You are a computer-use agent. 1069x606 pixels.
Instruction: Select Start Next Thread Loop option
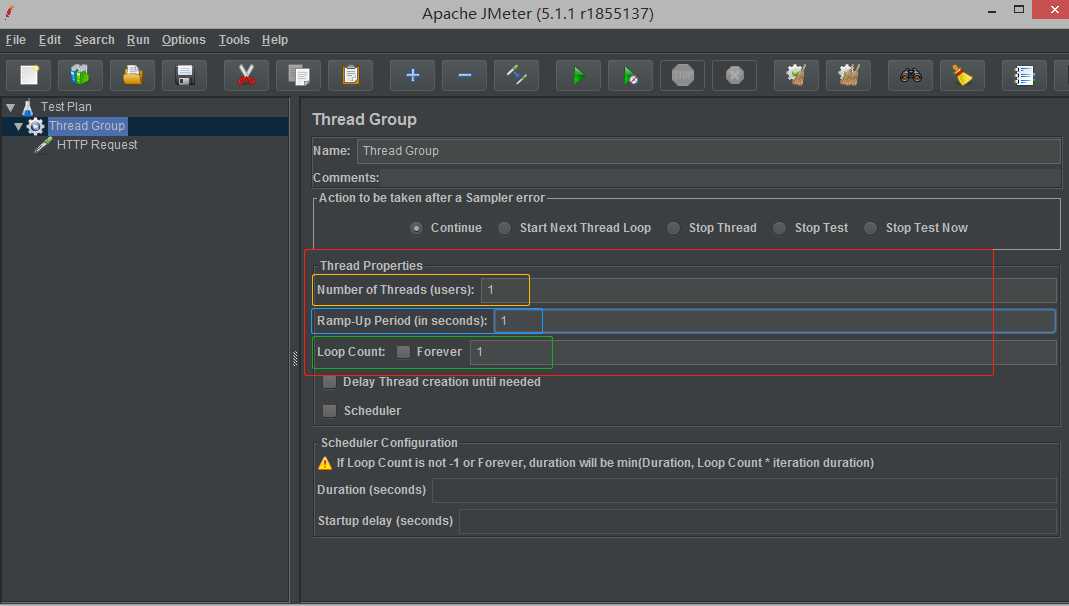505,228
